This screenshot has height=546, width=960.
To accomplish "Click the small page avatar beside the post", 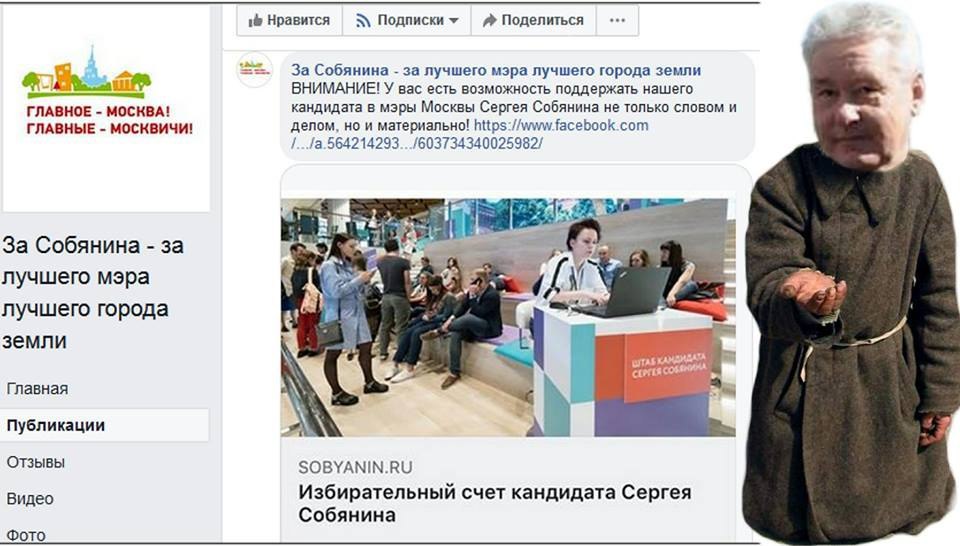I will coord(255,69).
